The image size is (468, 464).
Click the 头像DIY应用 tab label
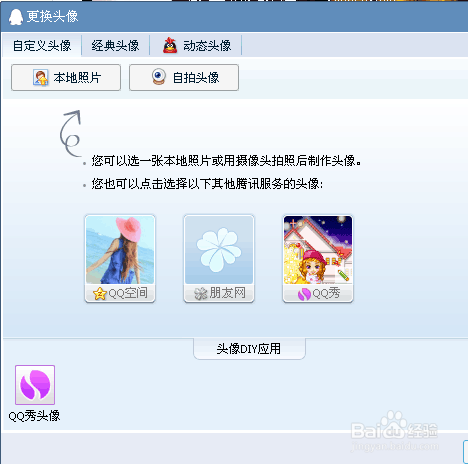tap(249, 349)
